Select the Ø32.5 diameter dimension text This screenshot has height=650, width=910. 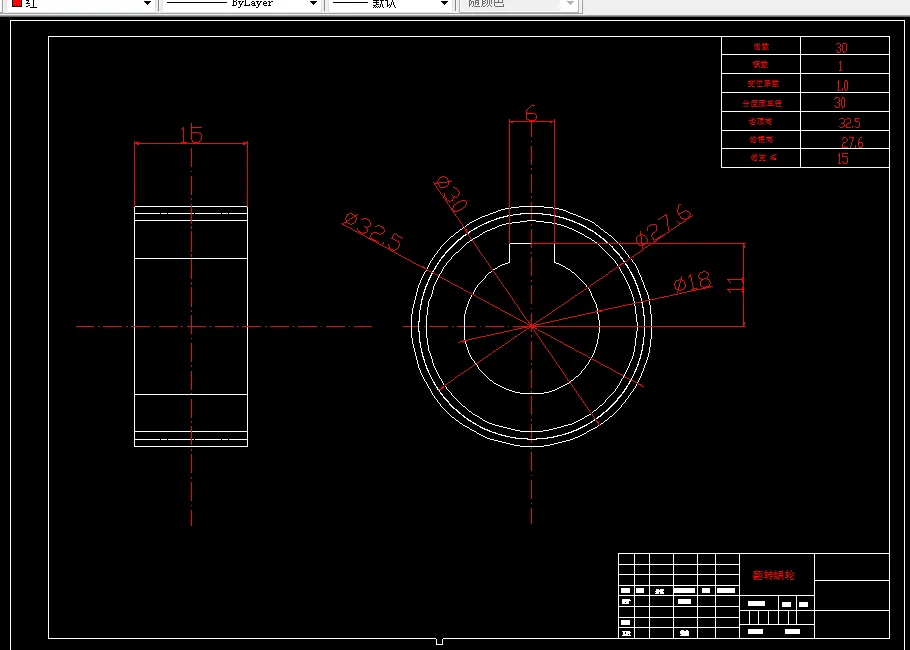click(372, 232)
